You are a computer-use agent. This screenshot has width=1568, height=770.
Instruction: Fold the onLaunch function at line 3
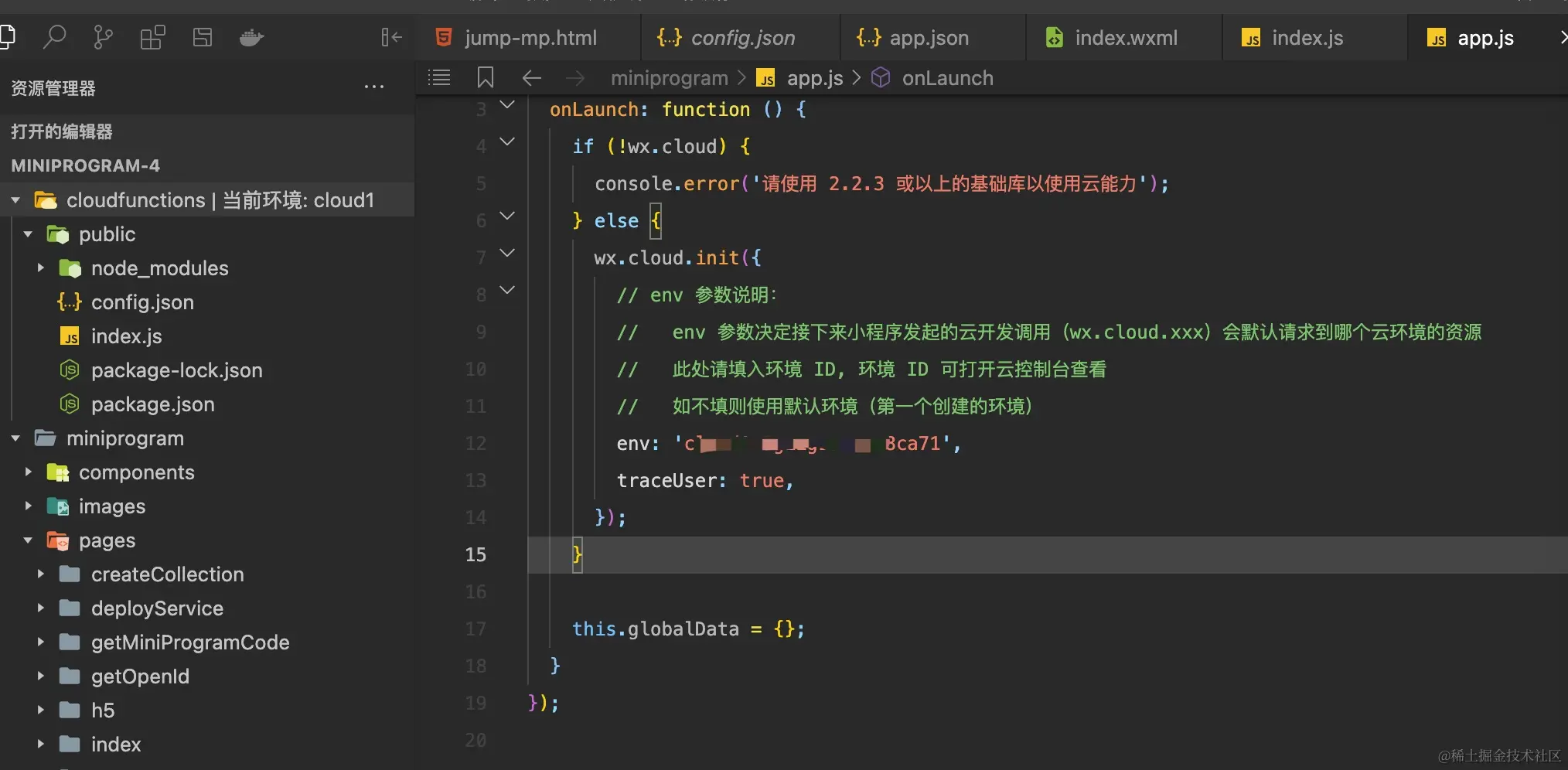pyautogui.click(x=507, y=105)
